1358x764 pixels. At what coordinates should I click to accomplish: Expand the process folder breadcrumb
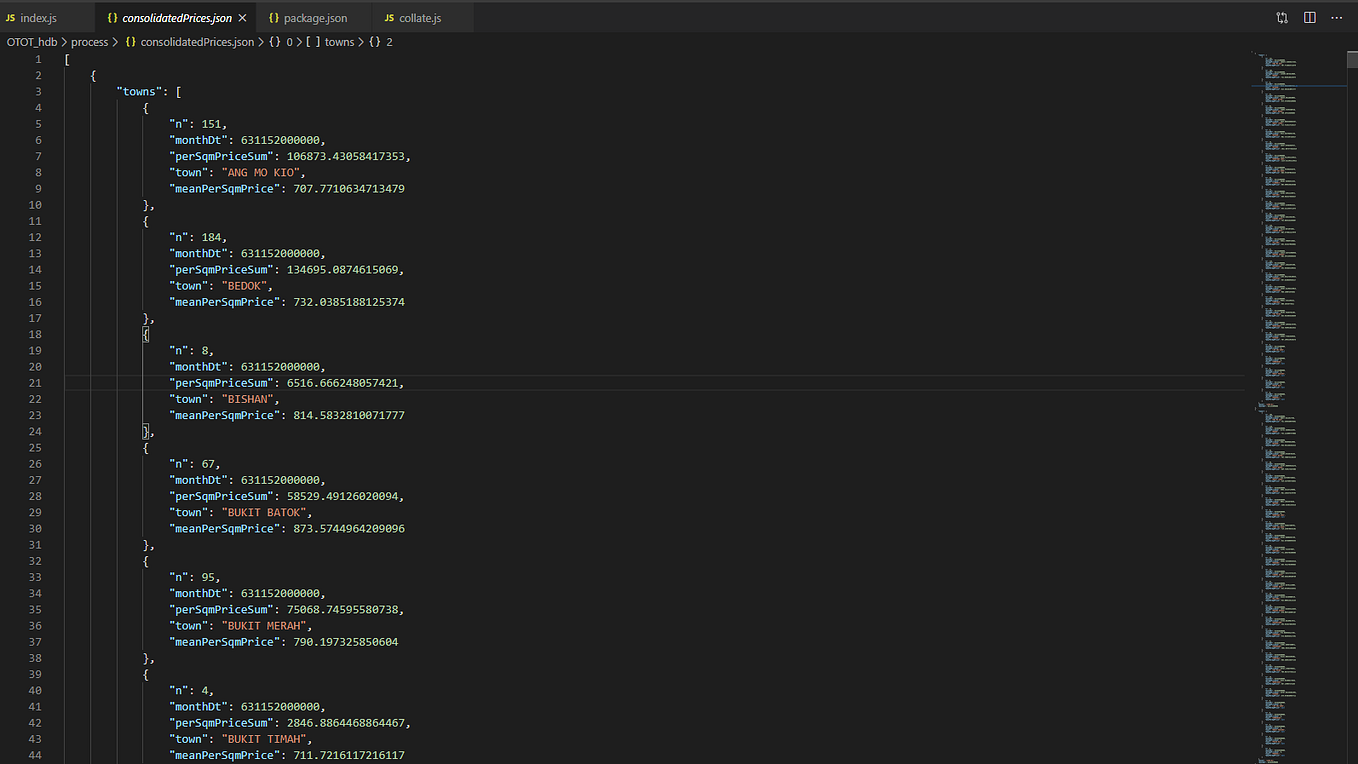(x=89, y=42)
